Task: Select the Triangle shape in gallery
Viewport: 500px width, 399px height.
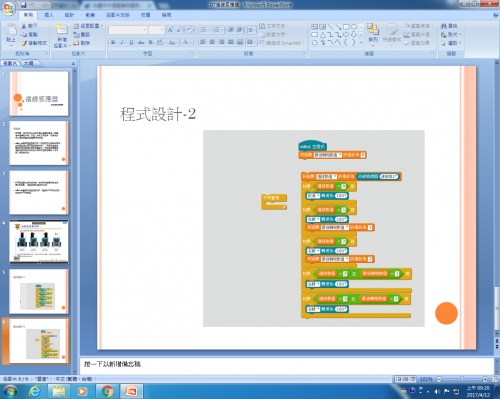Action: click(x=323, y=35)
